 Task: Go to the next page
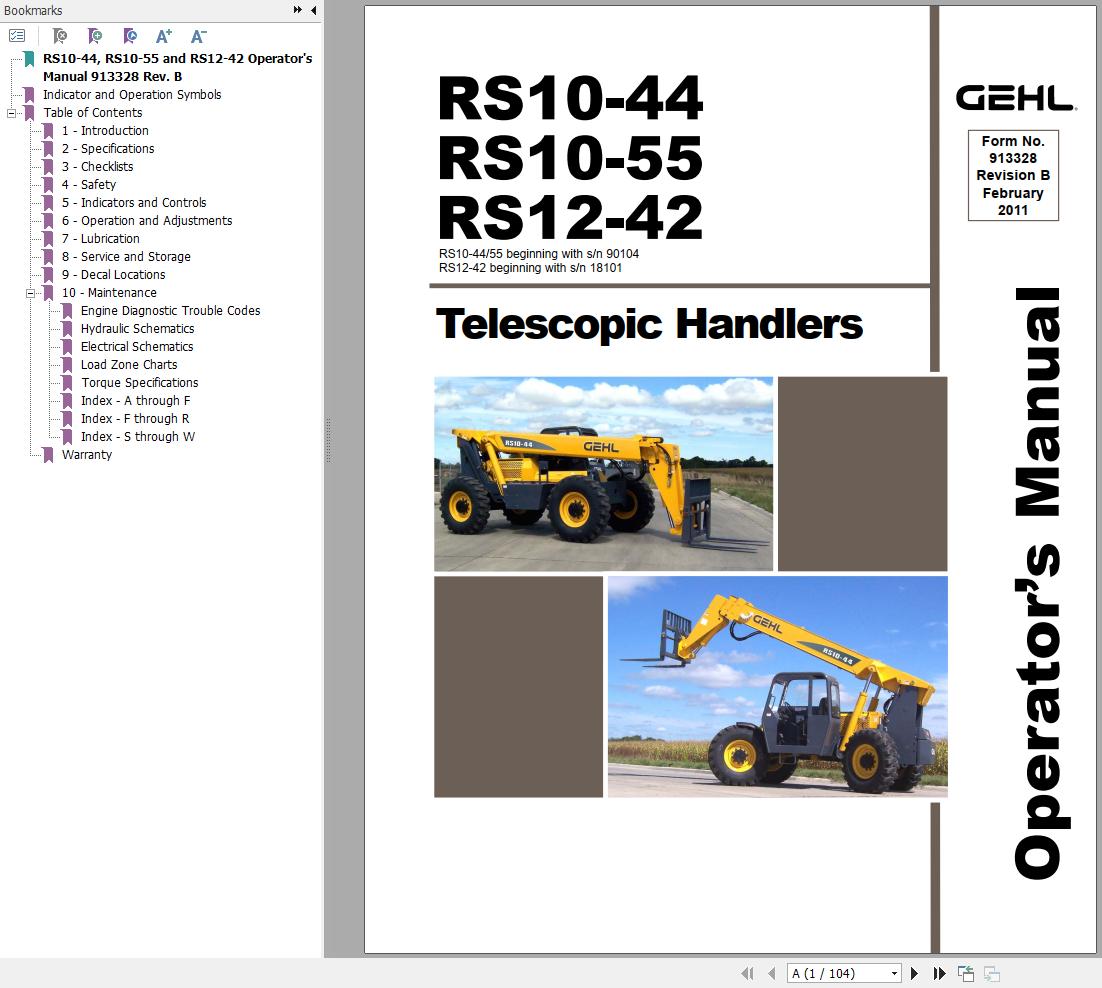click(914, 973)
